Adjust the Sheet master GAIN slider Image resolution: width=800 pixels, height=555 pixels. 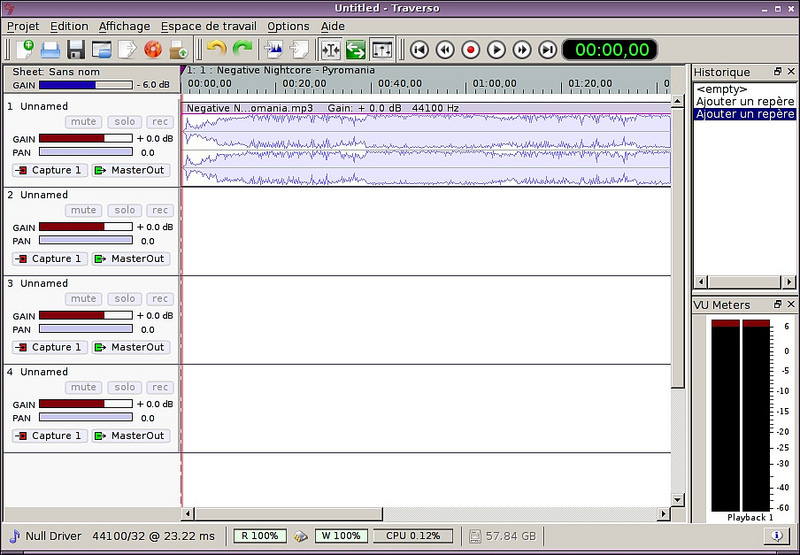click(x=85, y=85)
